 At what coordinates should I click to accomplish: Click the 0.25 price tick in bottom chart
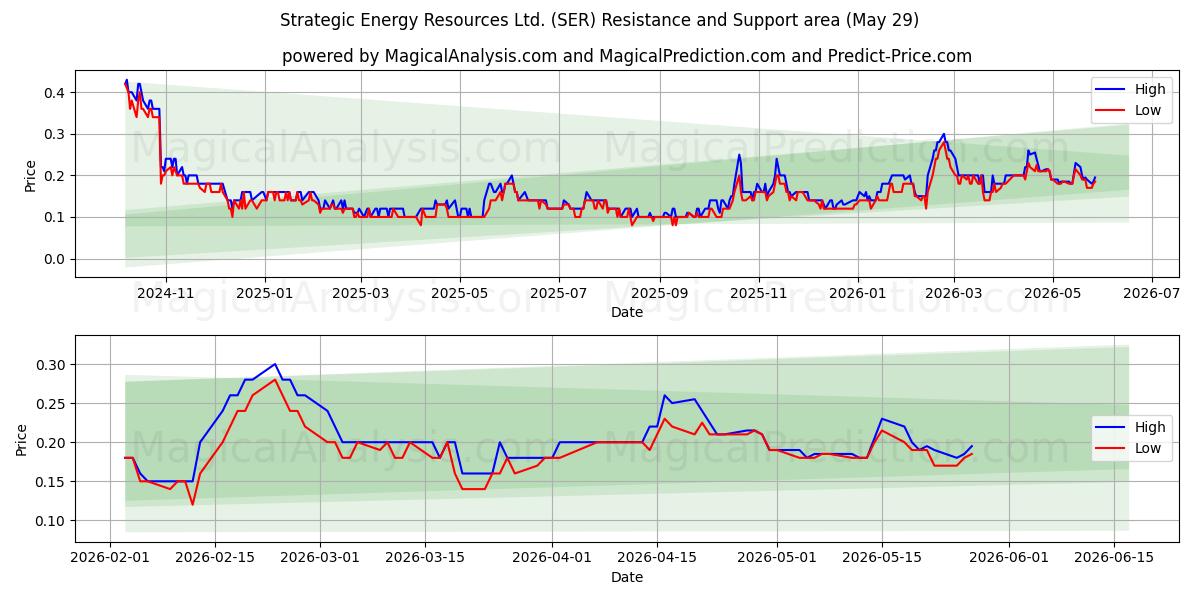point(52,404)
